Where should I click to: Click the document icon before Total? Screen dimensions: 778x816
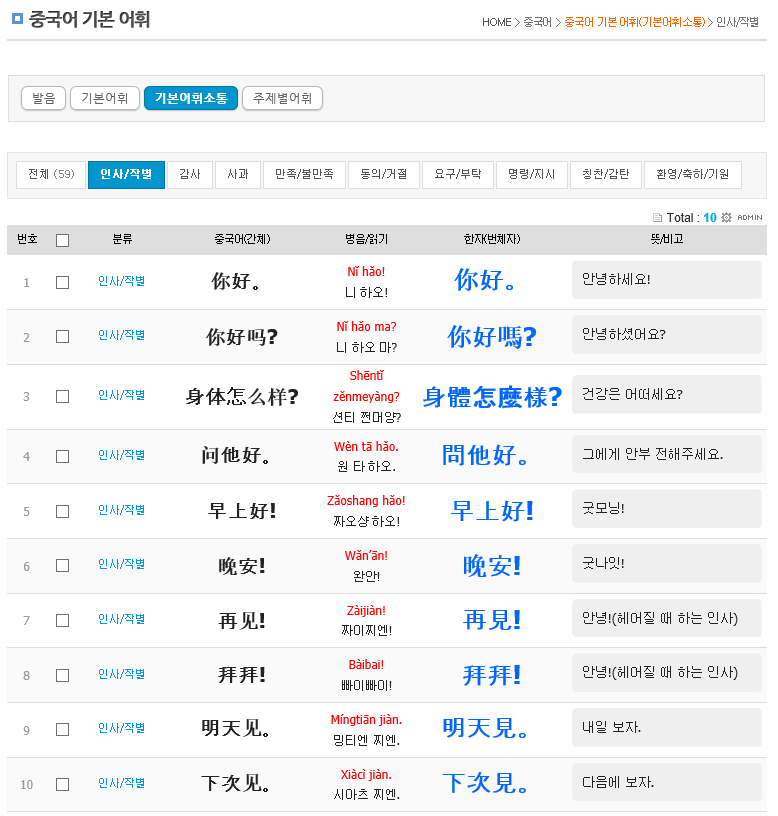[657, 217]
